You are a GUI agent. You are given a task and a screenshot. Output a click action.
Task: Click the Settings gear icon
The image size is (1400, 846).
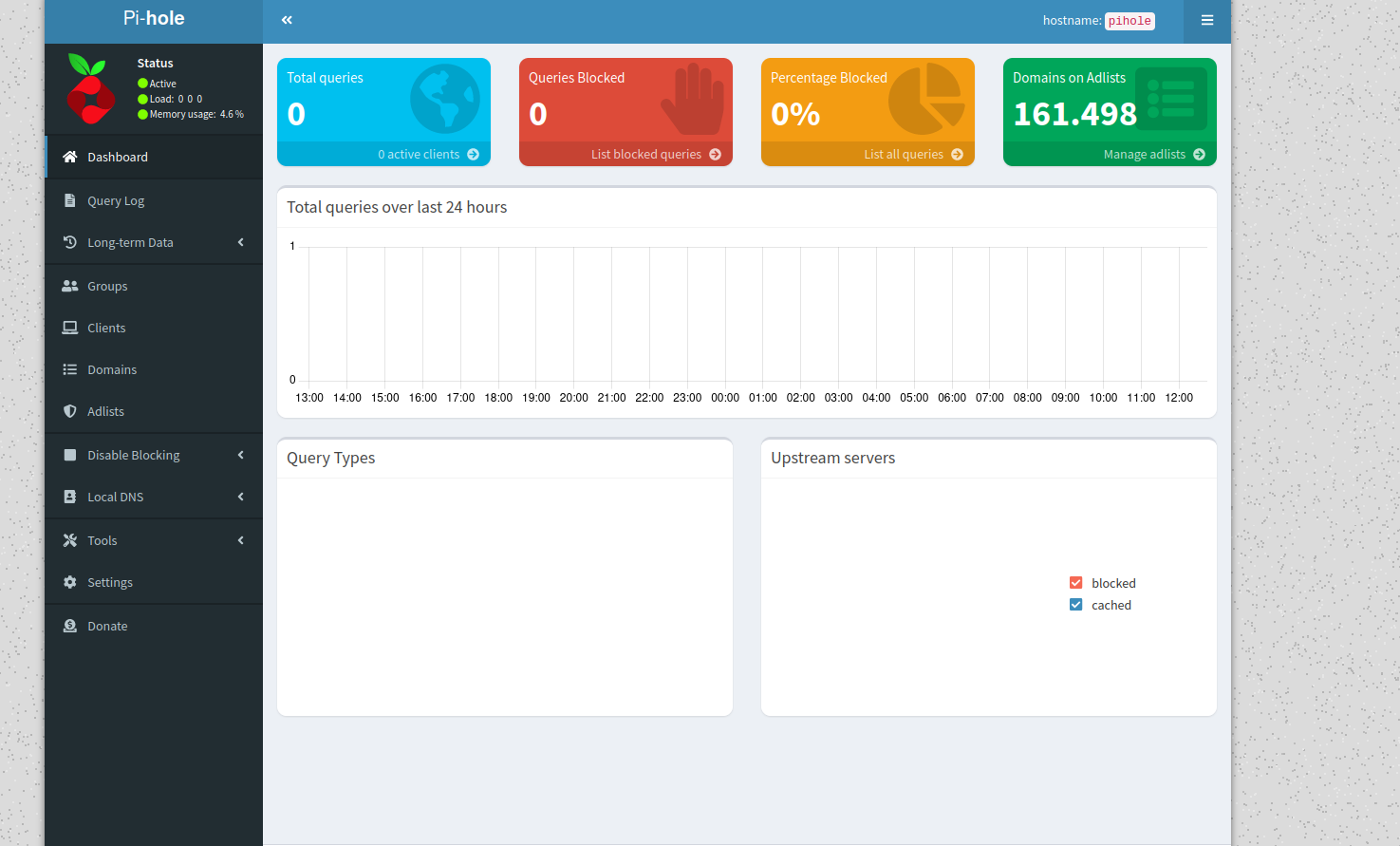[70, 582]
